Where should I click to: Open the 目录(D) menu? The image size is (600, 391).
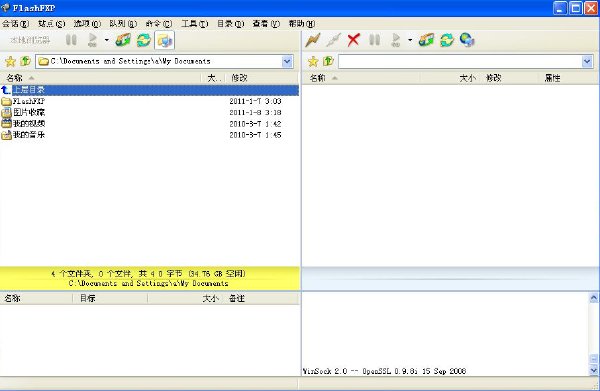[x=230, y=24]
